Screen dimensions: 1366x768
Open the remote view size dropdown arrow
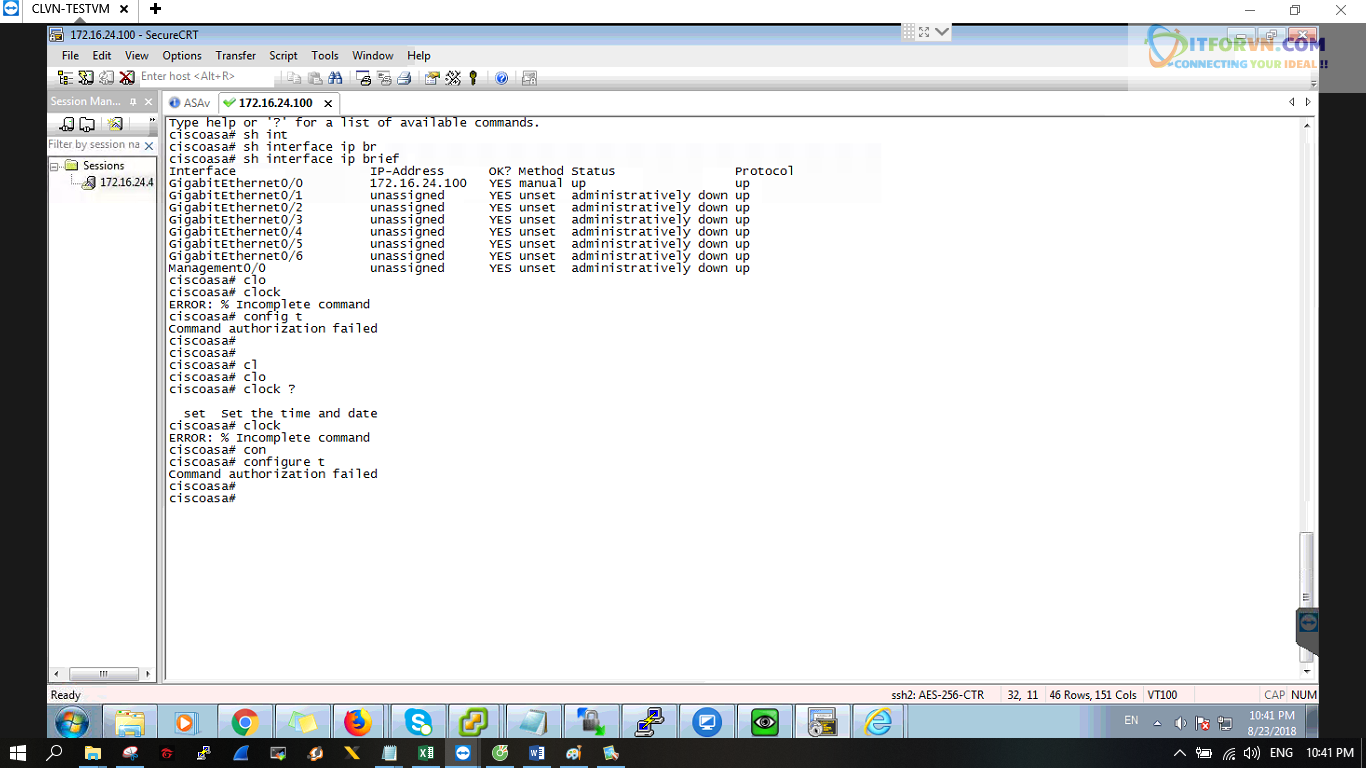(941, 32)
